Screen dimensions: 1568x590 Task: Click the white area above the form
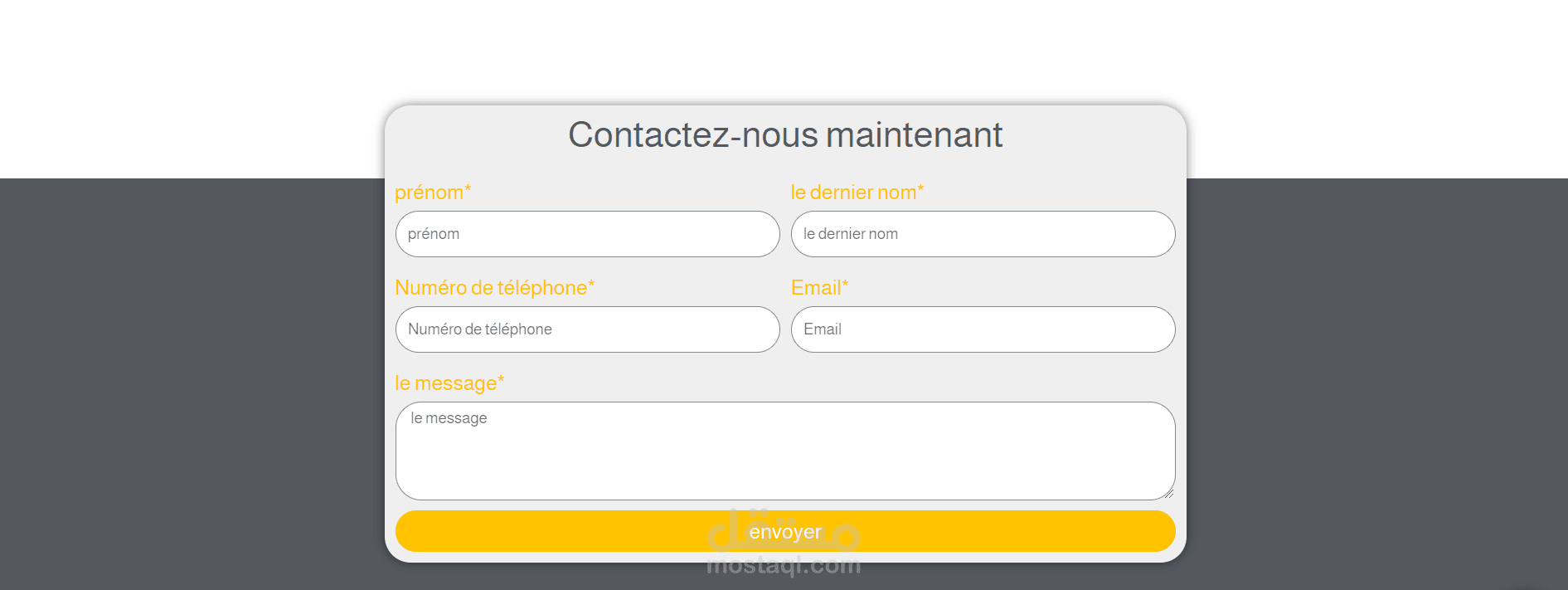(784, 50)
